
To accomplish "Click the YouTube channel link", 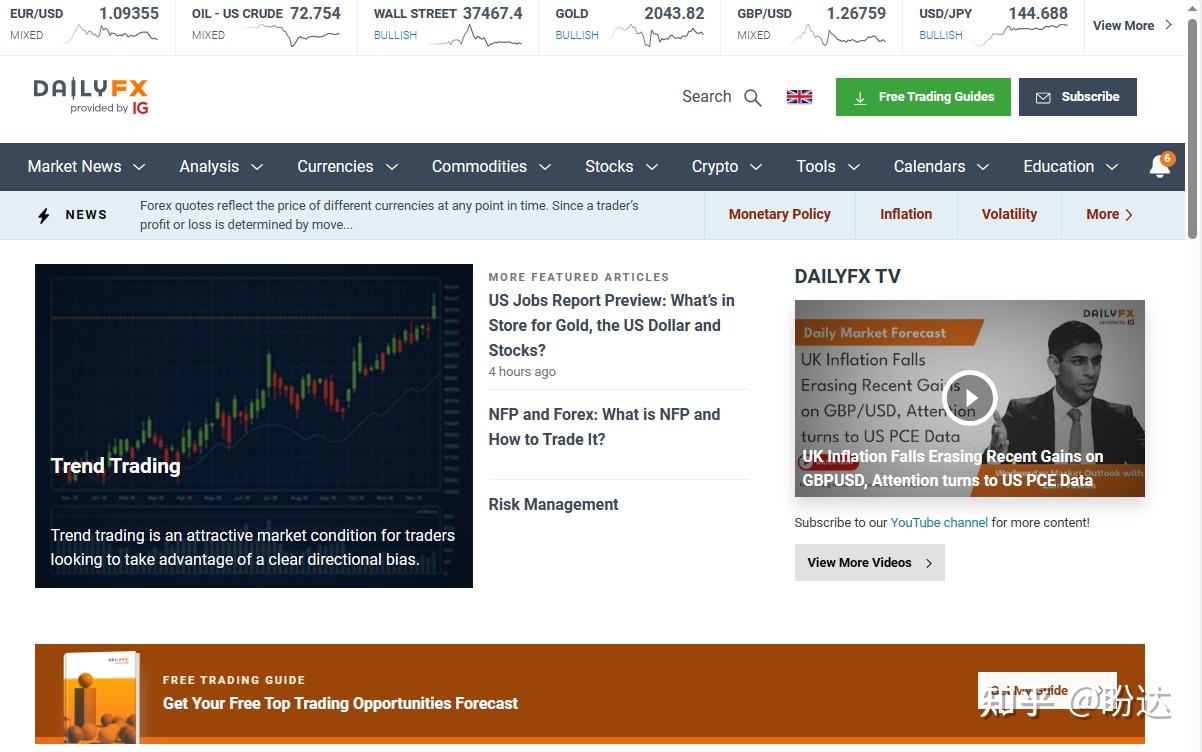I will (x=939, y=522).
